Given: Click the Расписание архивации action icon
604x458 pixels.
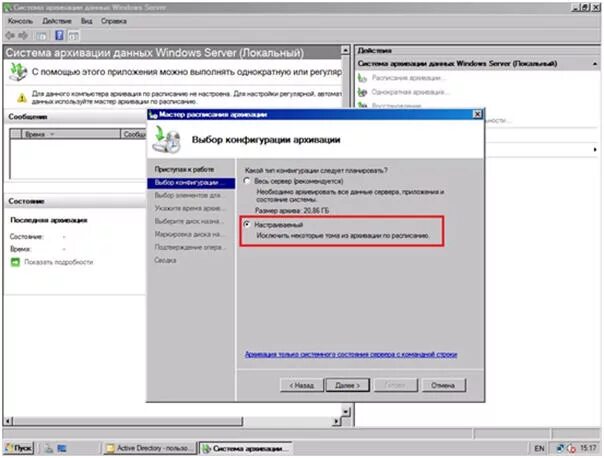Looking at the screenshot, I should [362, 78].
